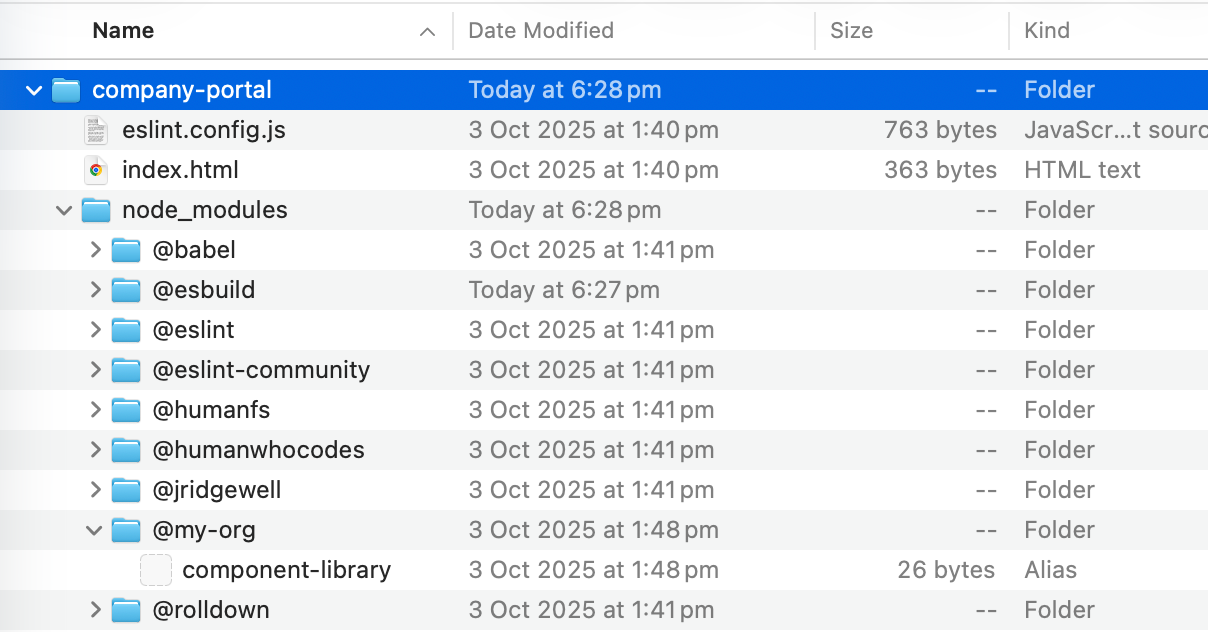Screen dimensions: 1208x632
Task: Click the @rolldown folder icon
Action: [126, 610]
